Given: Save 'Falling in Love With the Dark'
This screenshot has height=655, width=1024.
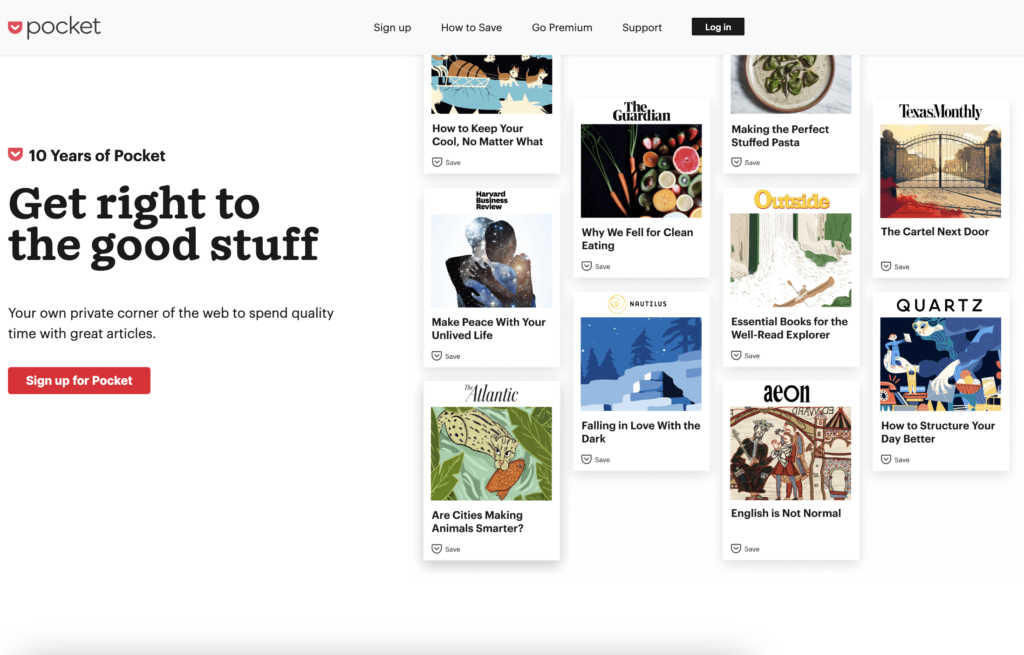Looking at the screenshot, I should [x=596, y=460].
